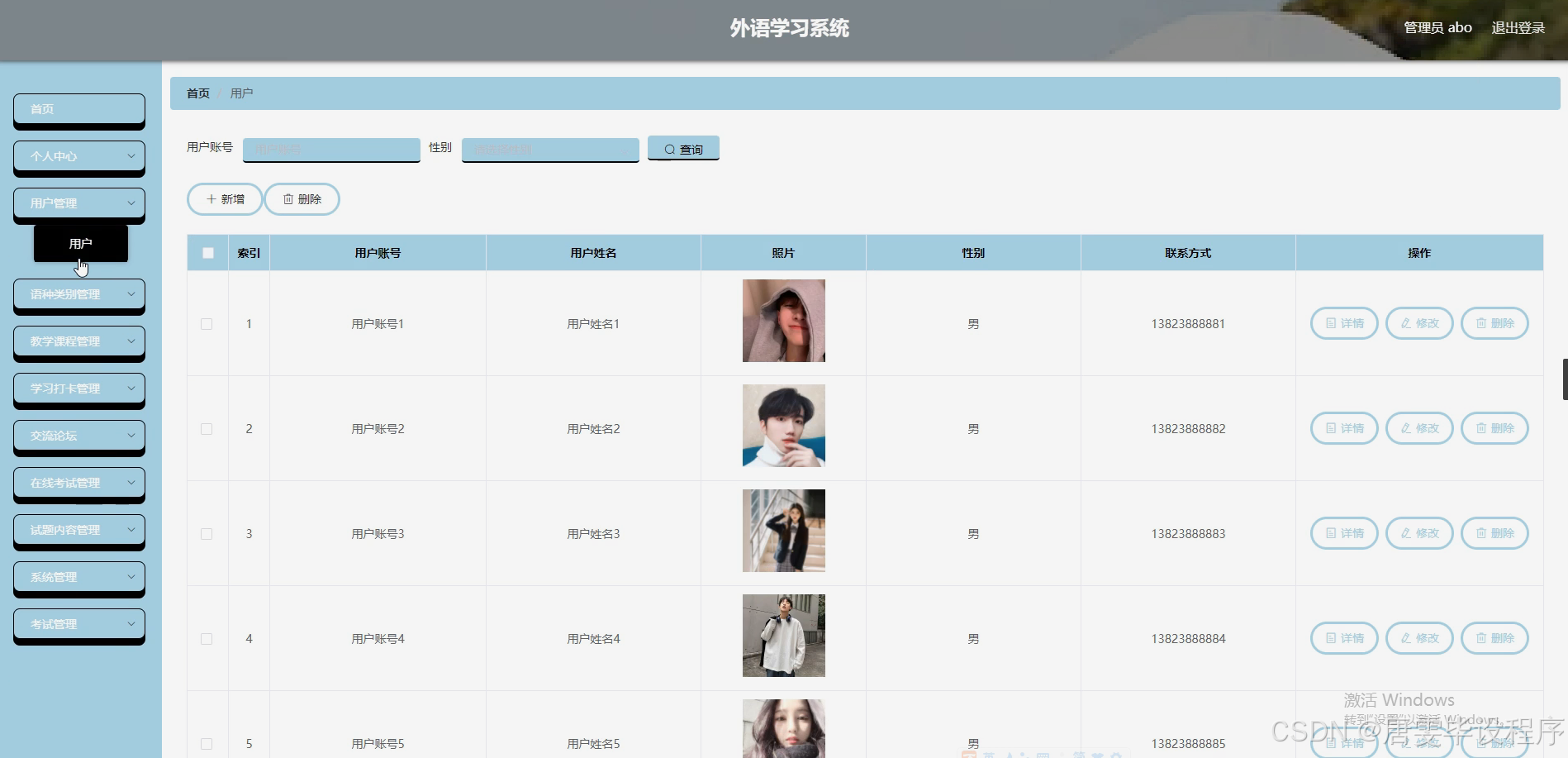Check the checkbox for row 2
1568x758 pixels.
click(207, 429)
